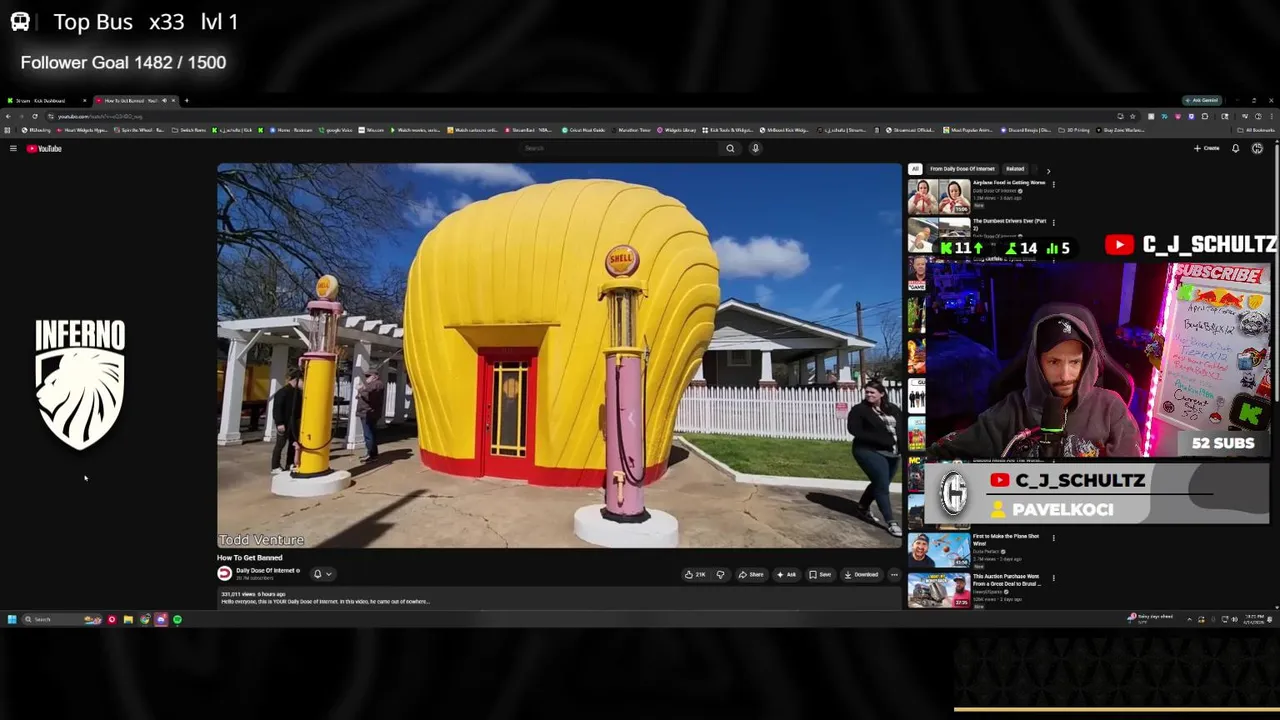Share the current video

(x=751, y=574)
